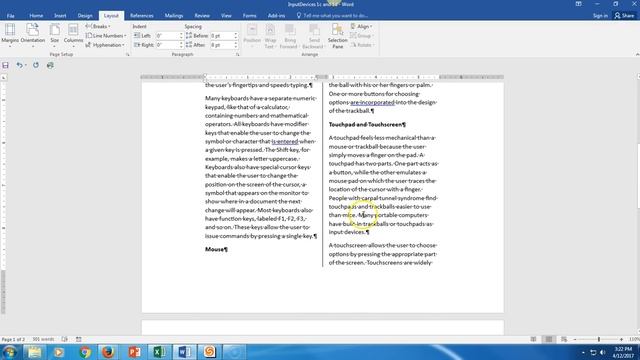Switch to the Design tab
This screenshot has height=360, width=640.
(x=85, y=16)
